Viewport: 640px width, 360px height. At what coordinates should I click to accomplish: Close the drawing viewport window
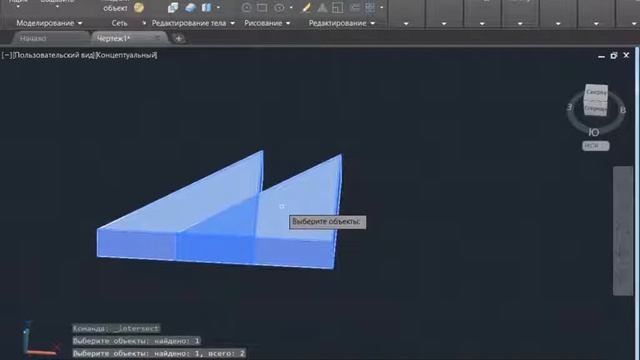coord(626,55)
